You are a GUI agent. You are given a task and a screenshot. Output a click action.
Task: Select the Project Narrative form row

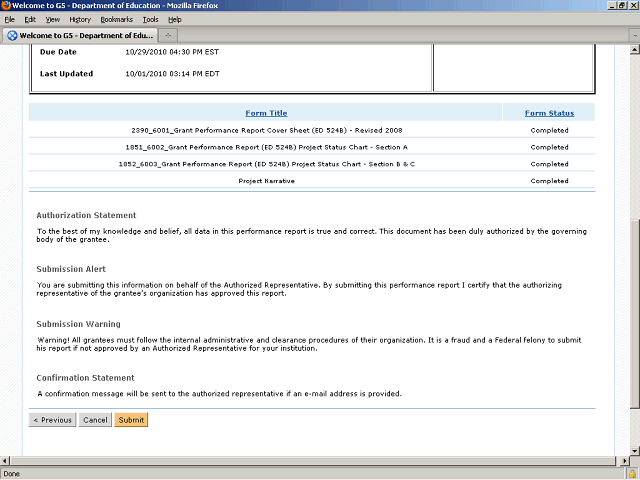(x=312, y=180)
